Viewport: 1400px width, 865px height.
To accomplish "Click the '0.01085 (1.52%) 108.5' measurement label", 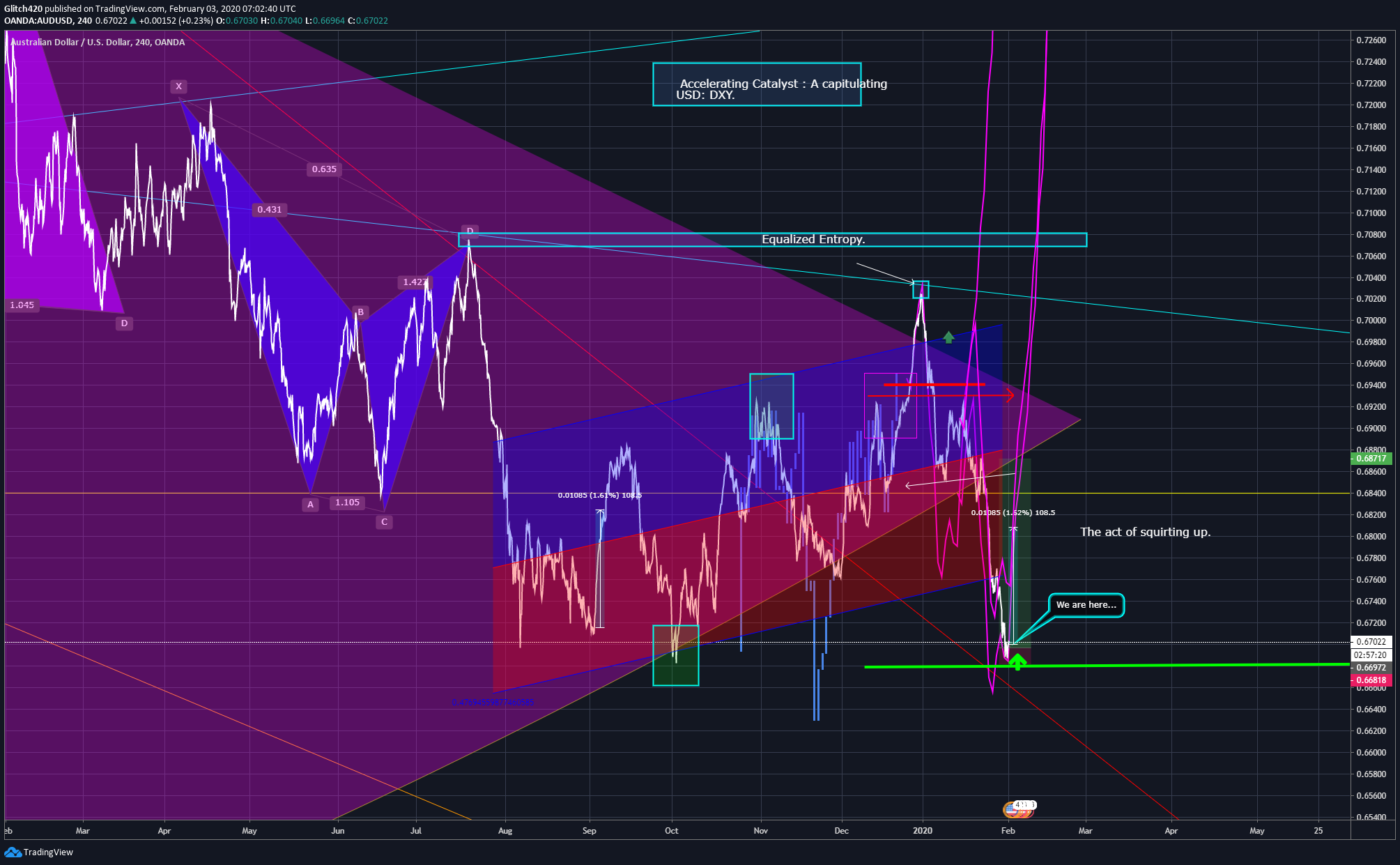I will (1013, 512).
